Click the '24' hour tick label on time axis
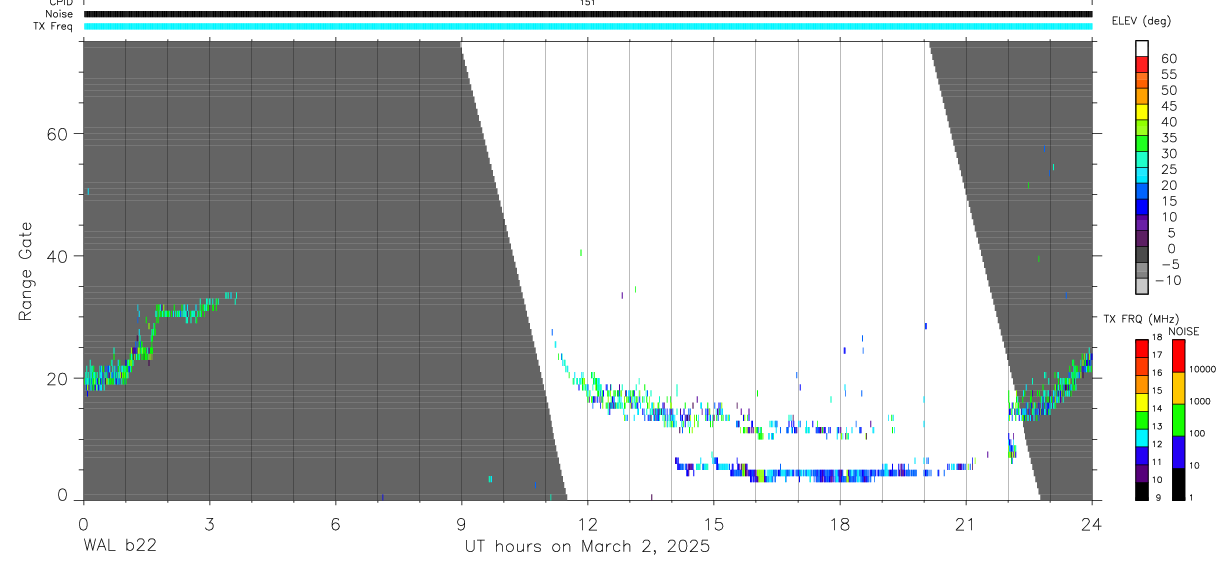The image size is (1228, 567). point(1092,524)
